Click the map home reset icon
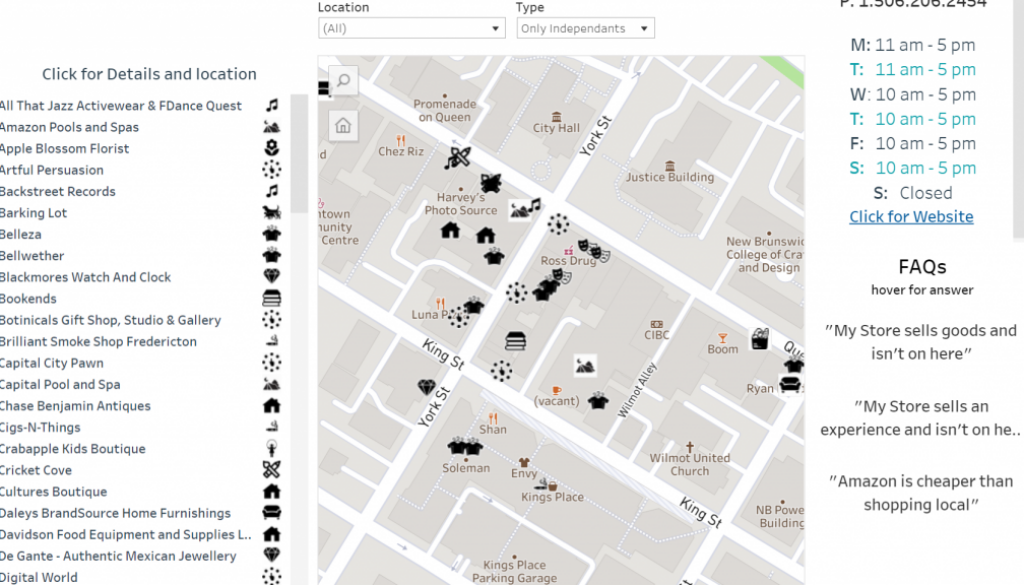1024x585 pixels. (x=343, y=125)
